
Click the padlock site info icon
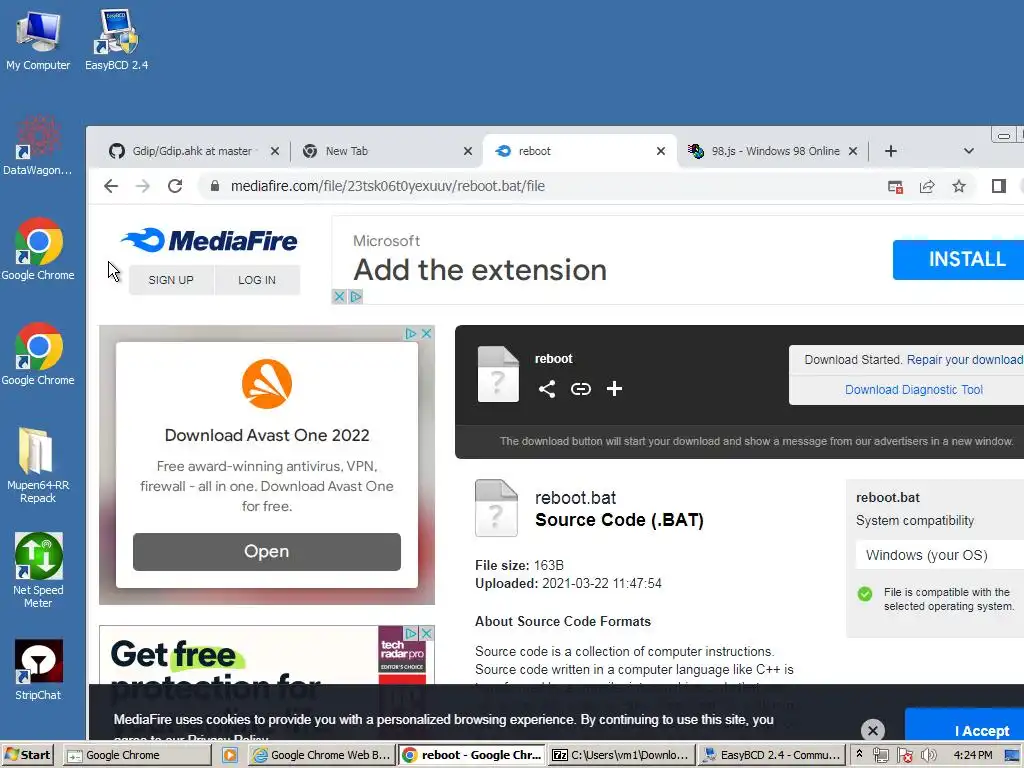(215, 186)
